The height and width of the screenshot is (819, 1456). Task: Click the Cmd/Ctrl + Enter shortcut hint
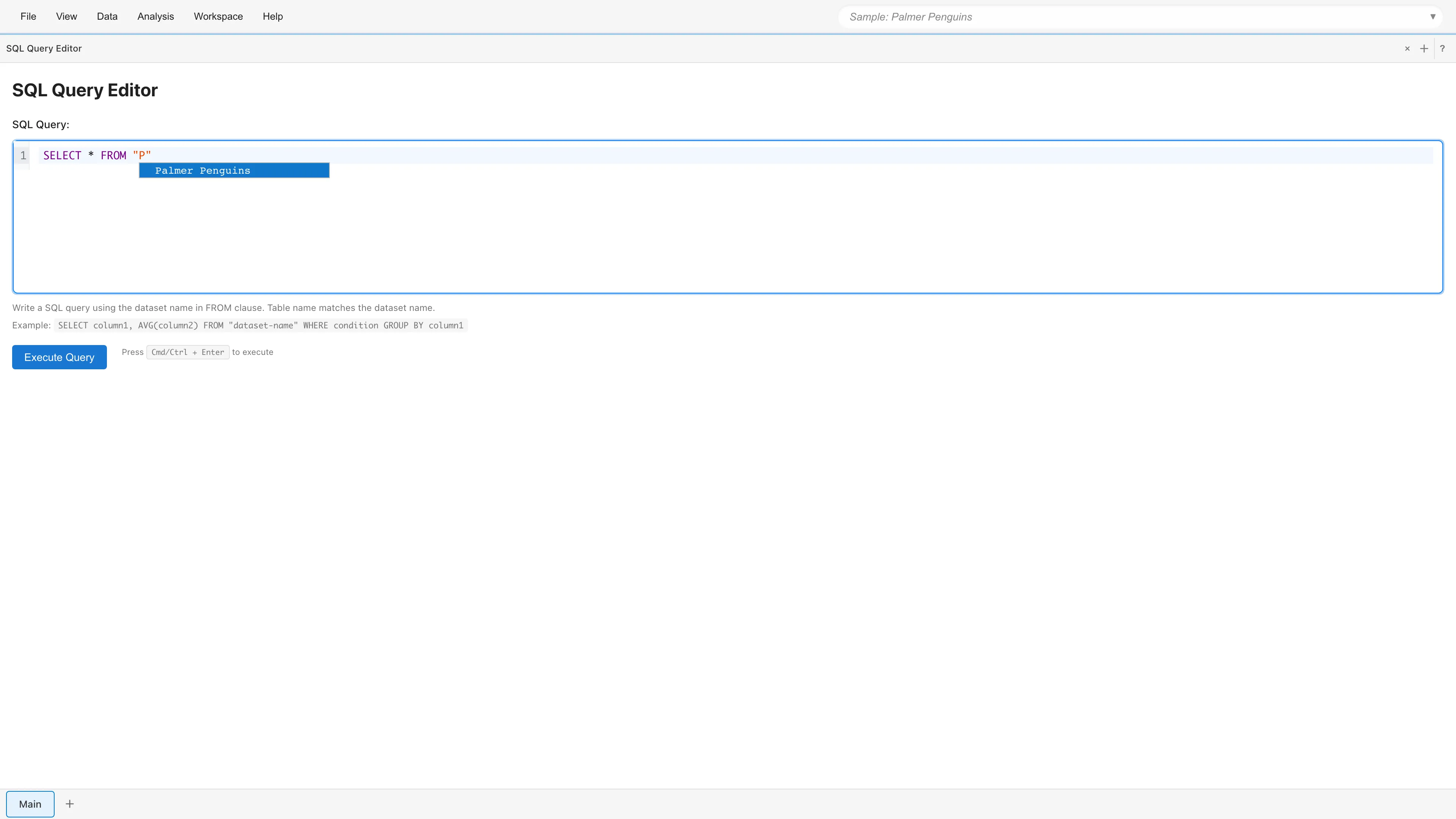click(x=188, y=352)
